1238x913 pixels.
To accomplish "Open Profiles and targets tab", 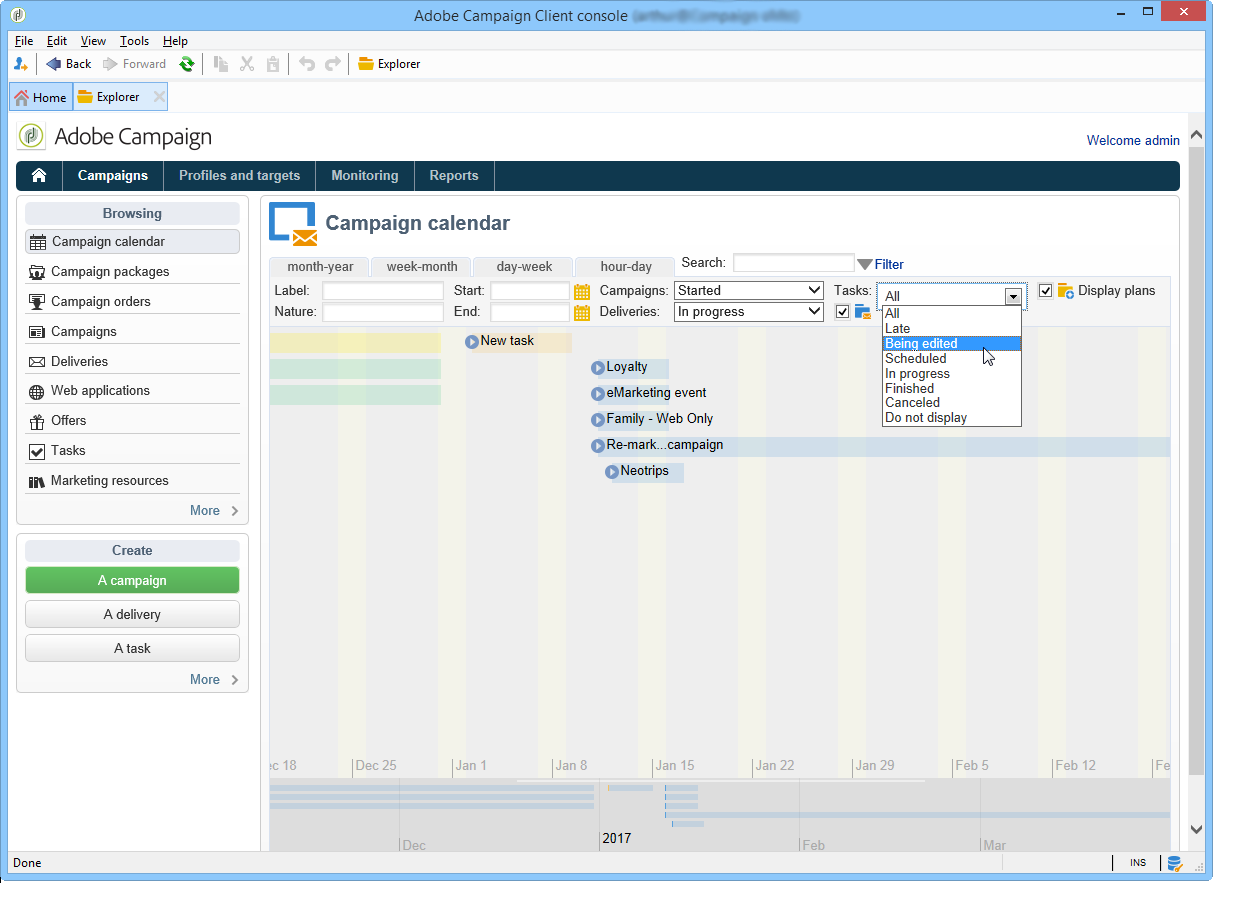I will pyautogui.click(x=239, y=175).
